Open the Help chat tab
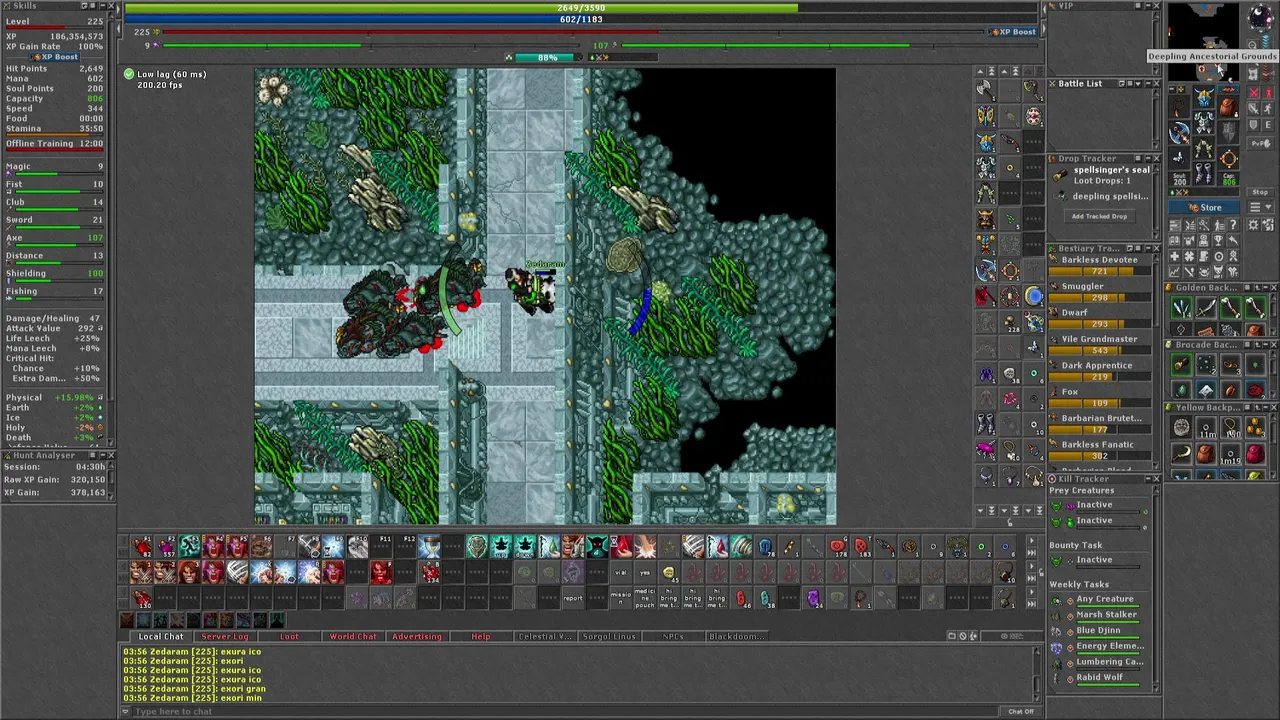The image size is (1280, 720). tap(481, 636)
